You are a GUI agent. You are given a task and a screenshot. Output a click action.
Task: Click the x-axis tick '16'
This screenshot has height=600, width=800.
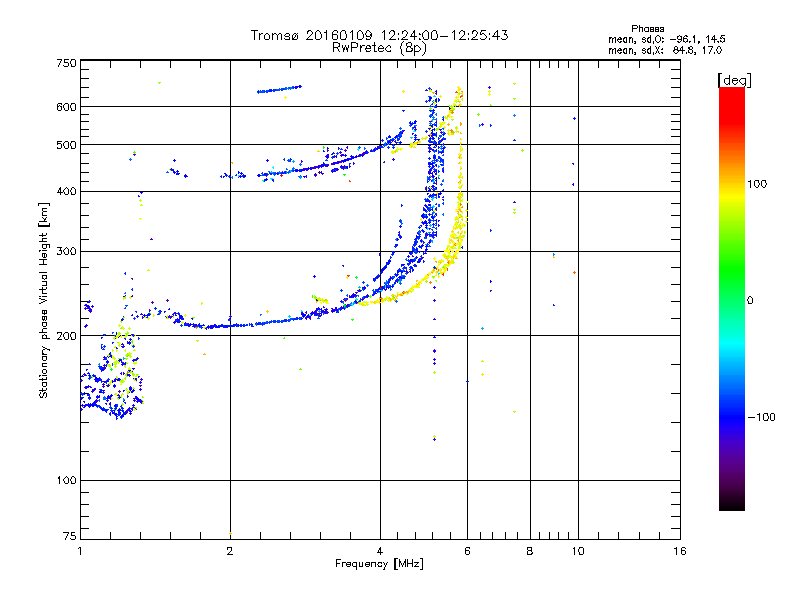(680, 551)
